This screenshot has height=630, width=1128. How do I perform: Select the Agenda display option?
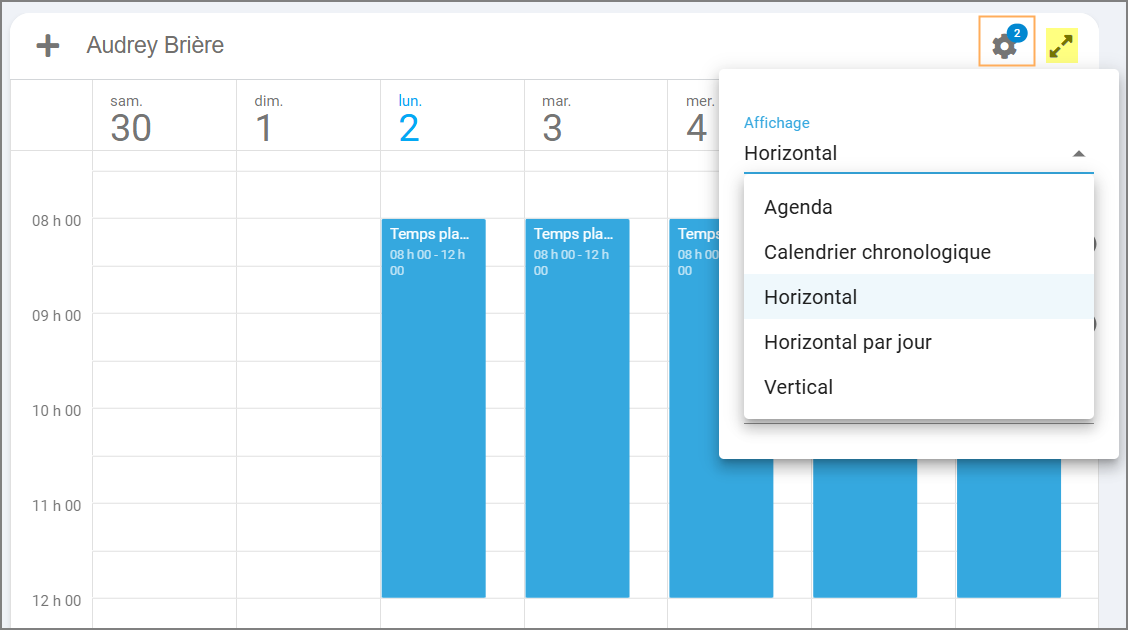pos(798,208)
